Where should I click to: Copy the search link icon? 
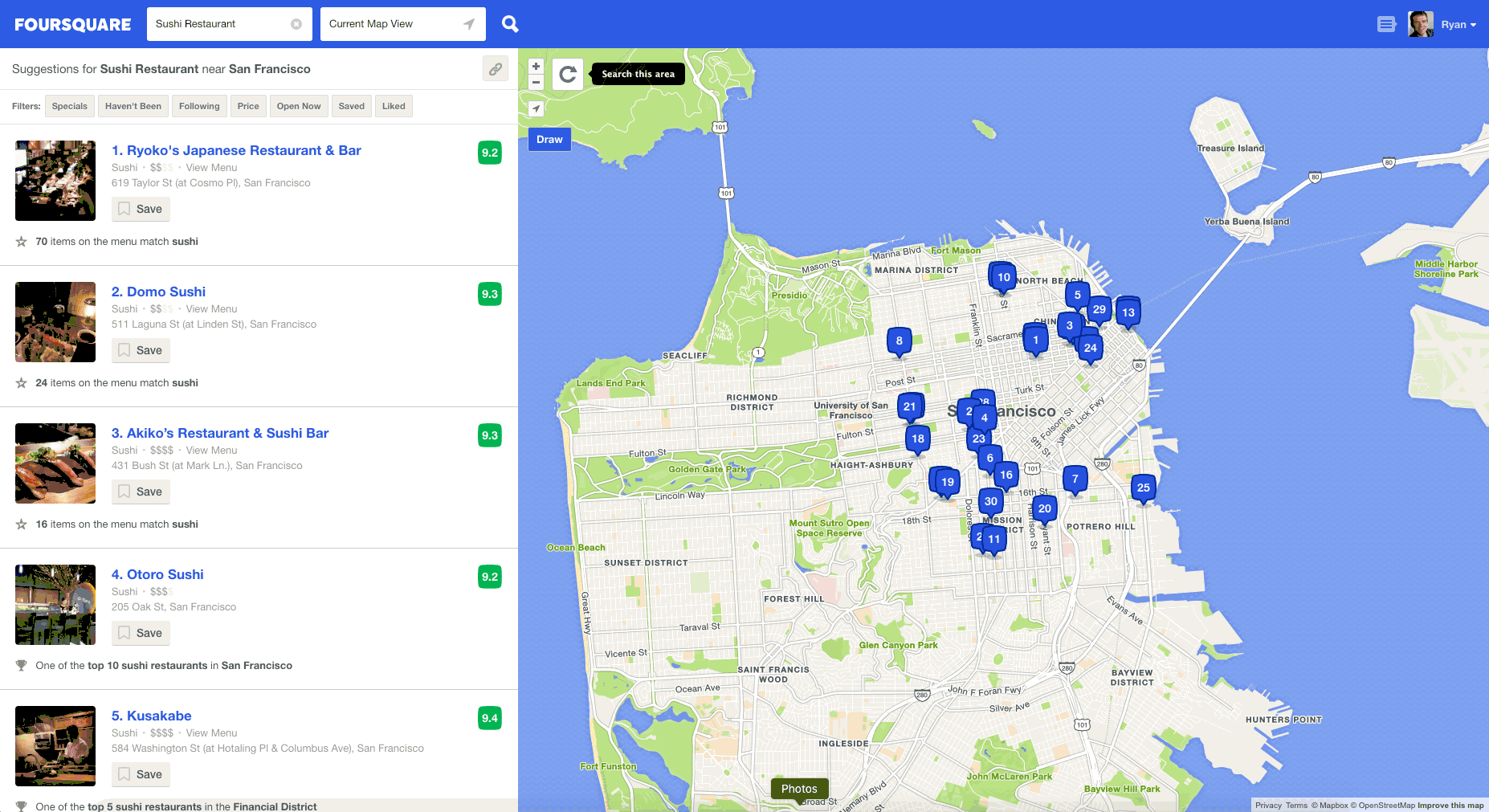click(496, 69)
